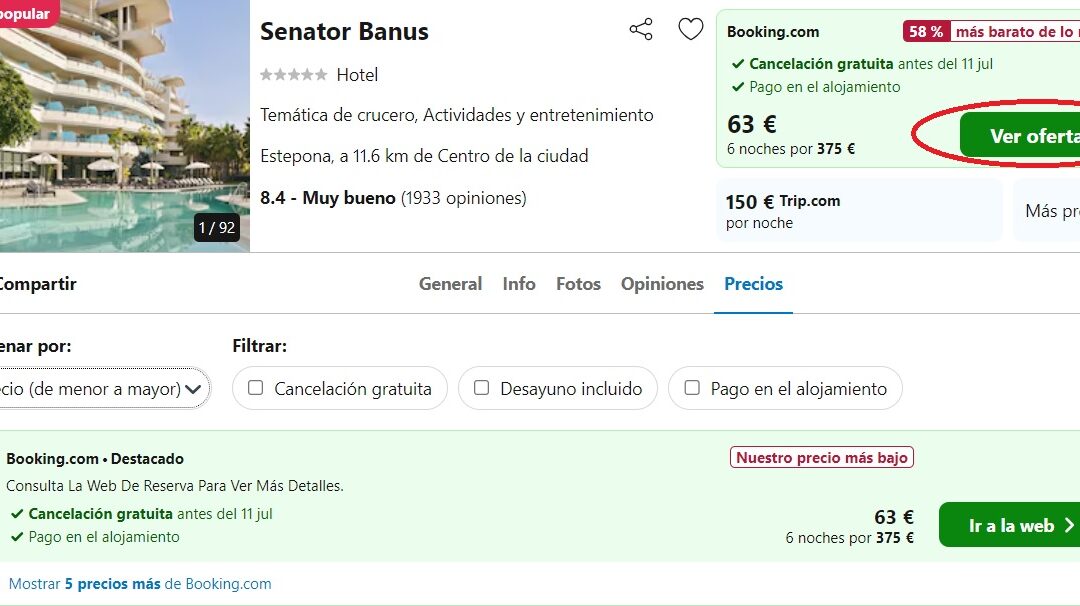Click the Ver oferta green button

[1020, 136]
